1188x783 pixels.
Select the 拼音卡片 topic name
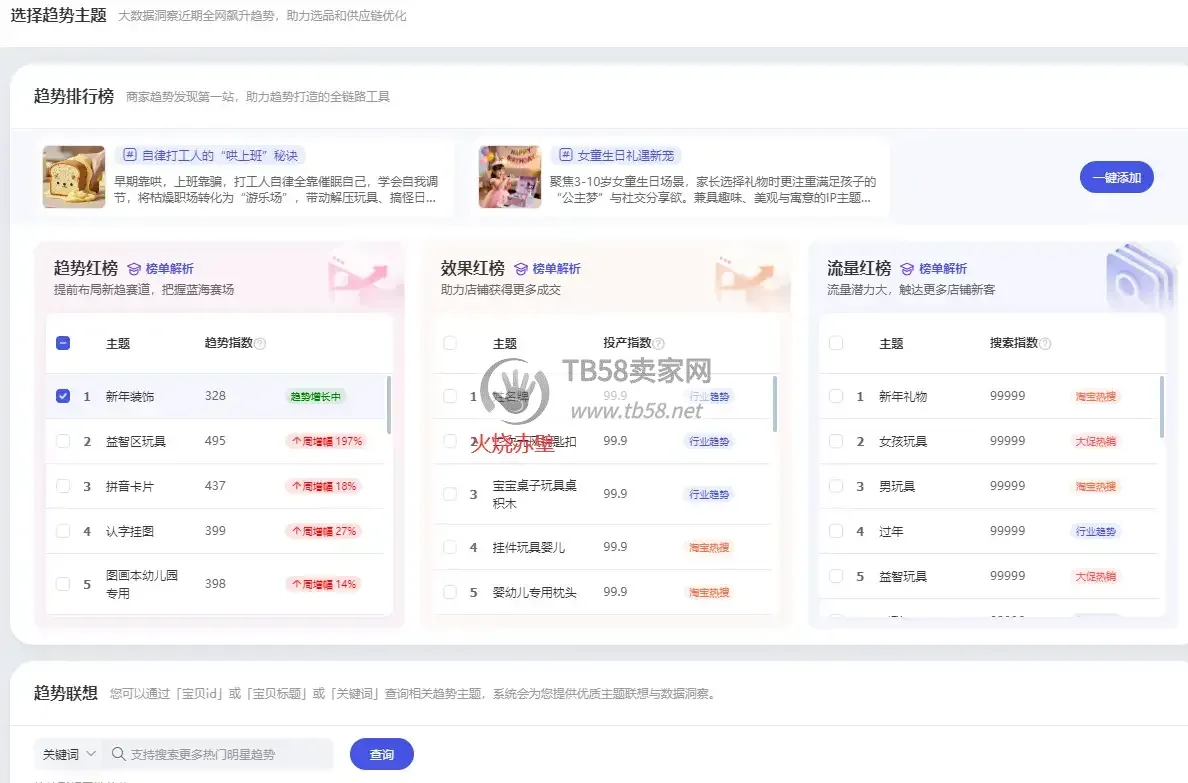[x=130, y=487]
